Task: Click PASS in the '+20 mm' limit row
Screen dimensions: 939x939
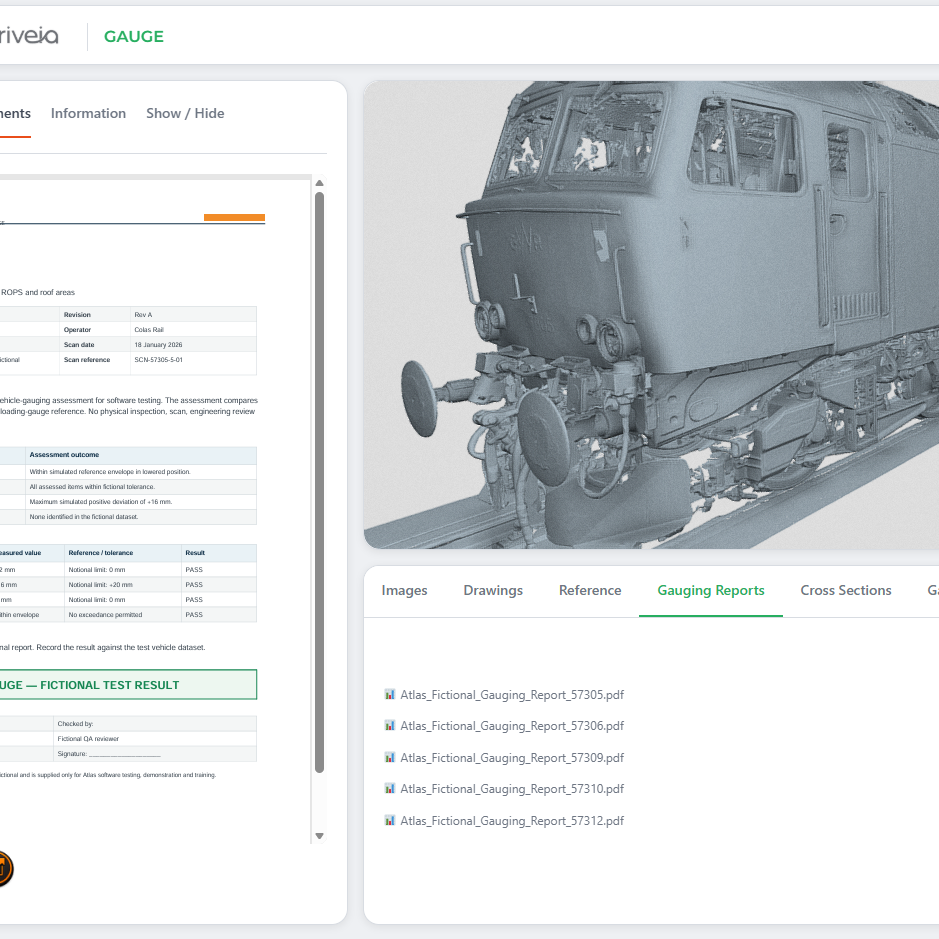Action: click(x=194, y=584)
